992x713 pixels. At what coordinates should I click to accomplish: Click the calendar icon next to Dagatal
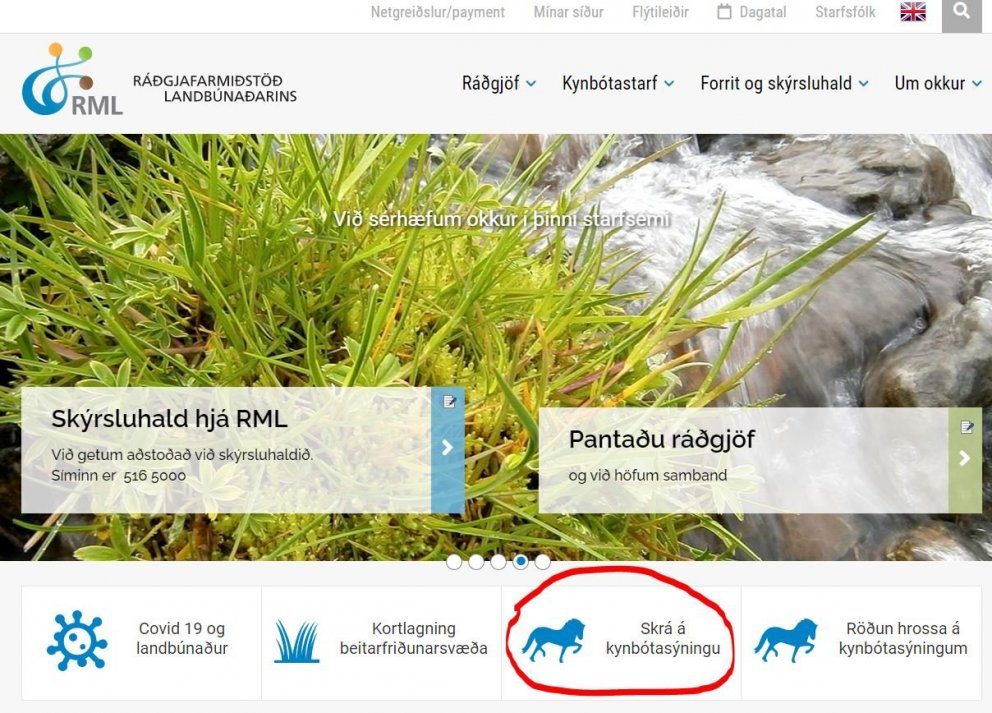point(723,11)
